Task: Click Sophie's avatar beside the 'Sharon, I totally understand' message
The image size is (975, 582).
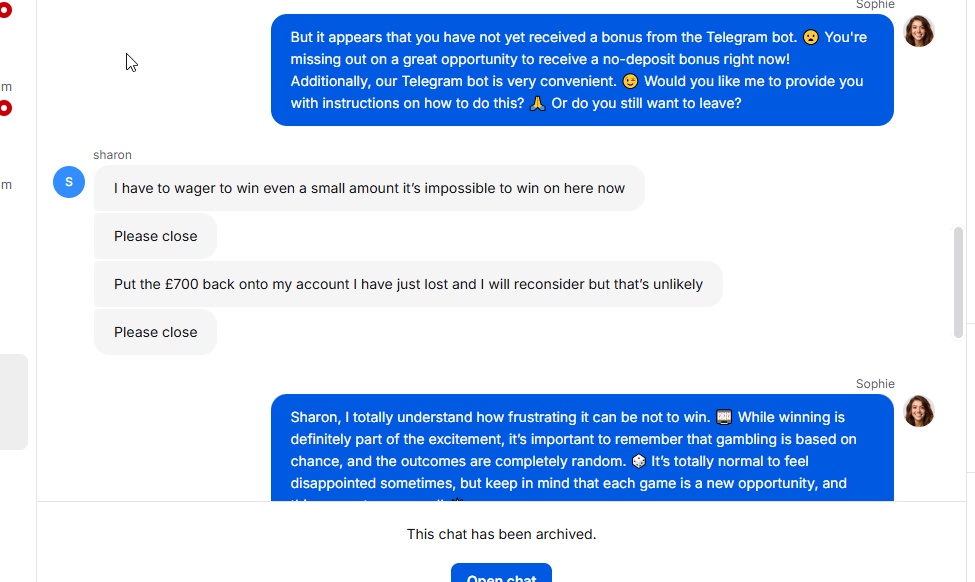Action: (x=918, y=411)
